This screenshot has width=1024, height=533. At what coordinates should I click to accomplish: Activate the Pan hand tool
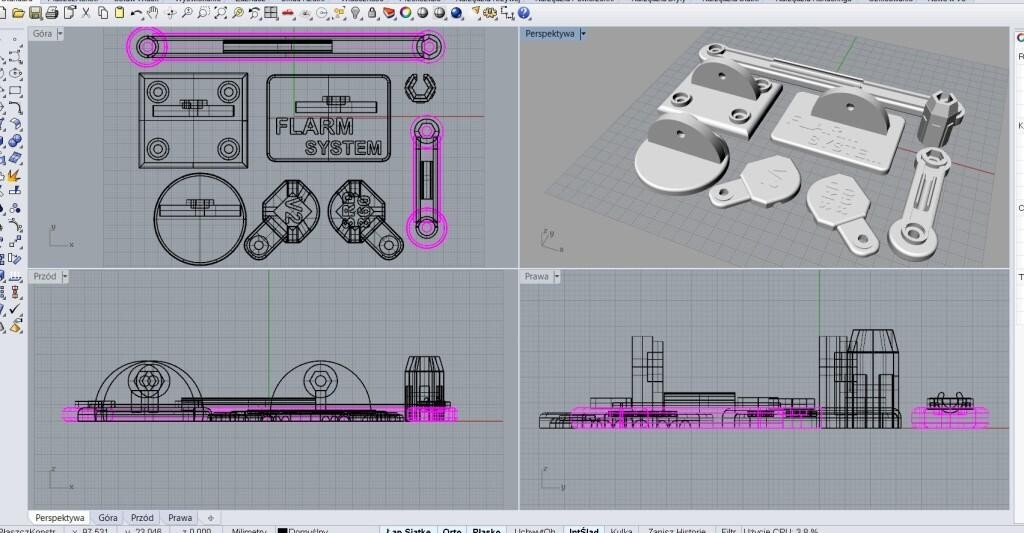(x=153, y=12)
